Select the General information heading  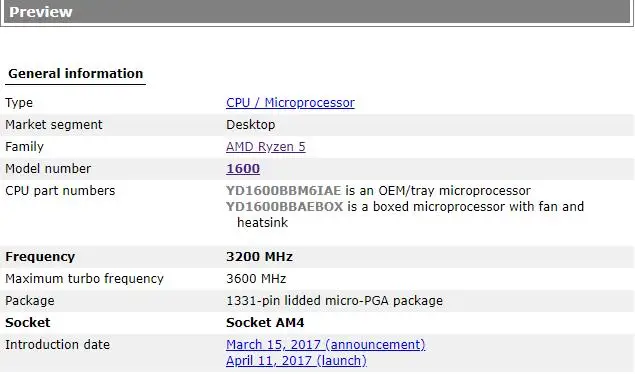coord(76,74)
